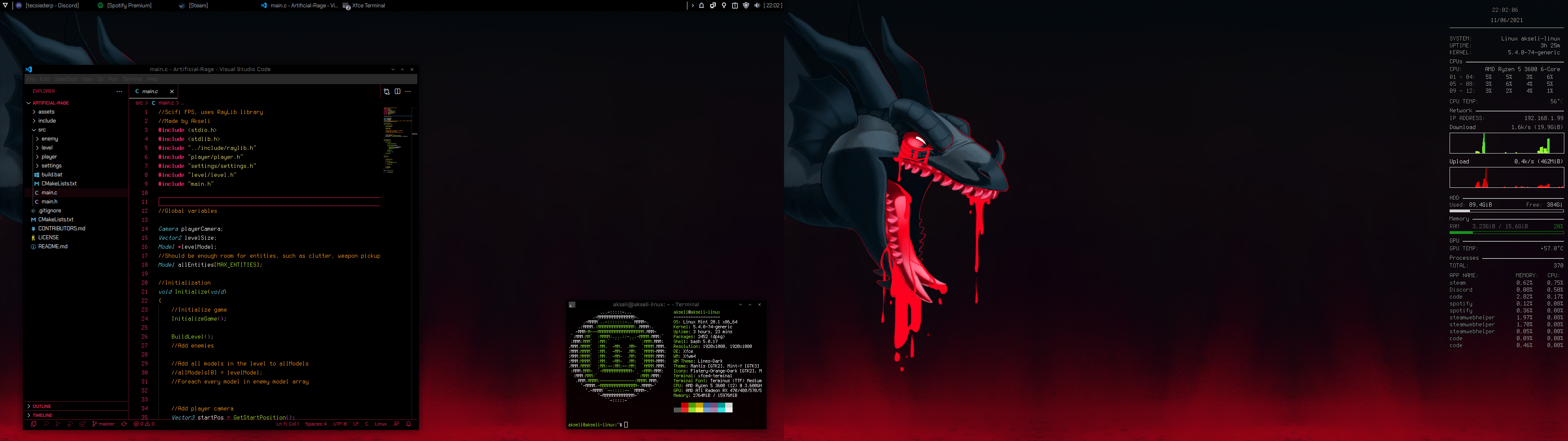This screenshot has width=1568, height=441.
Task: Click the volume speaker tray icon
Action: (x=757, y=5)
